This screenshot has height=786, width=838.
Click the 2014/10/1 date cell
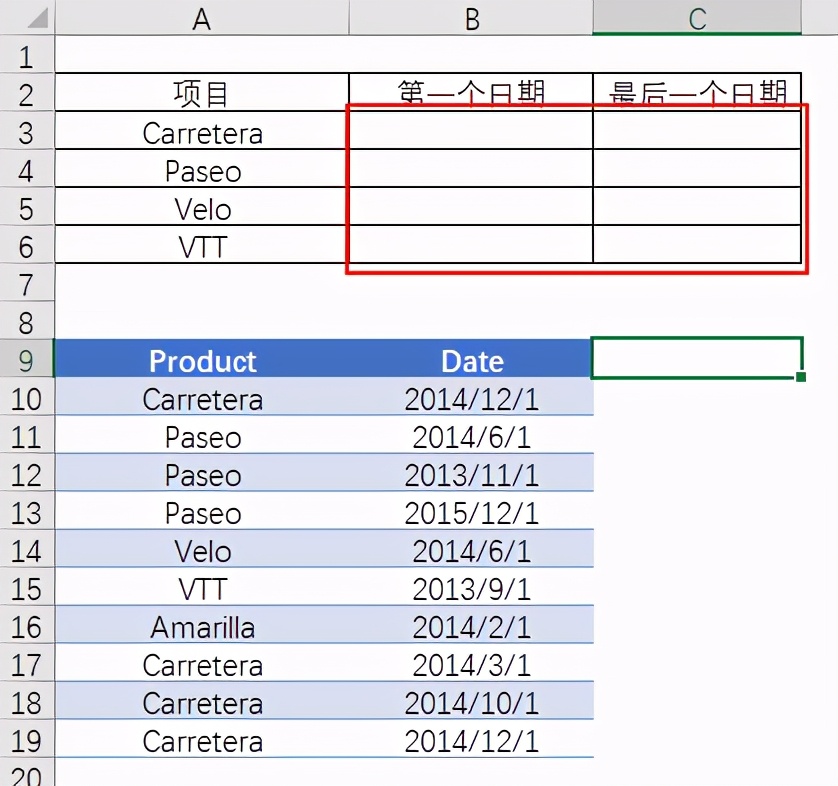[x=471, y=703]
